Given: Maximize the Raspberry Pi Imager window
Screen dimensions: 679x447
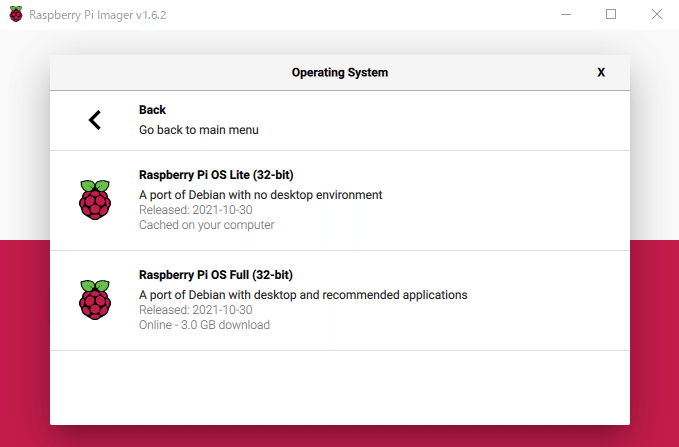Looking at the screenshot, I should 611,15.
